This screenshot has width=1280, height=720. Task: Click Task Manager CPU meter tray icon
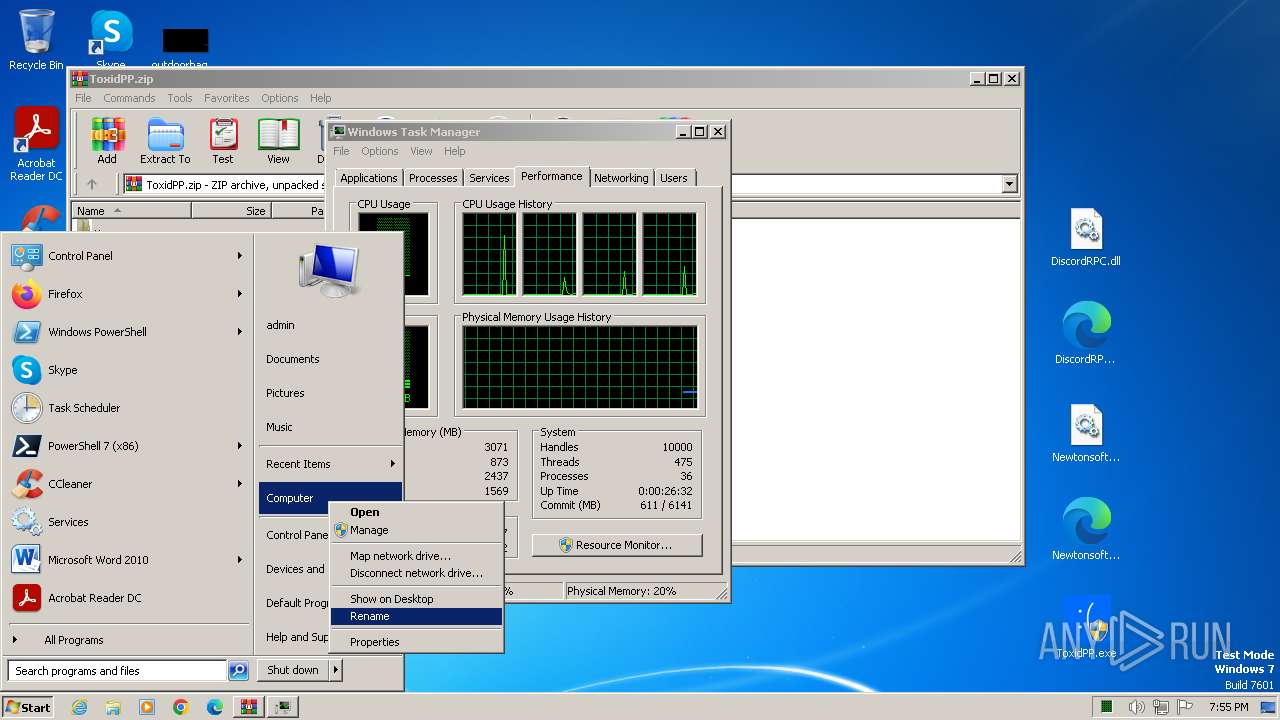pyautogui.click(x=1107, y=707)
